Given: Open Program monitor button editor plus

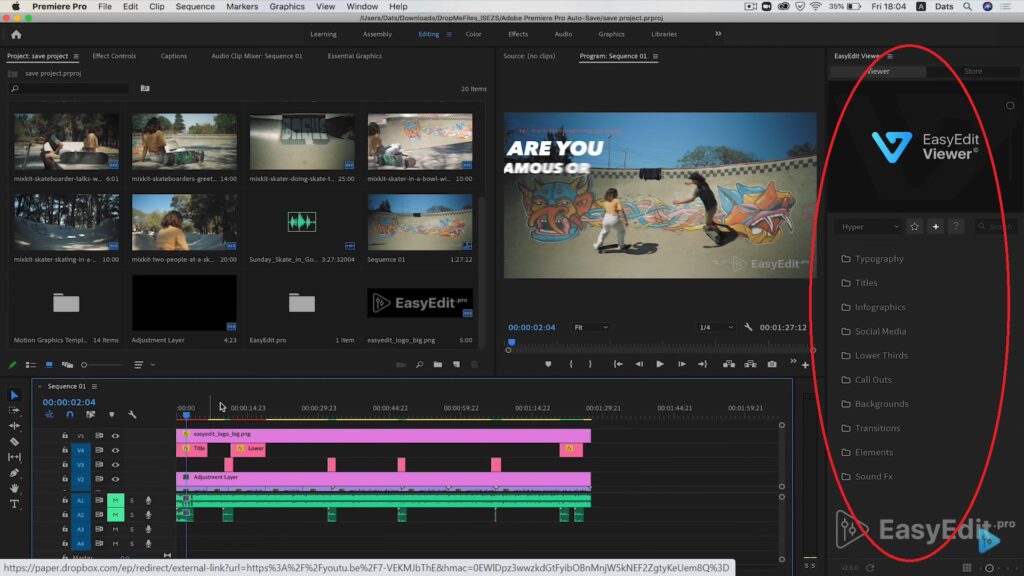Looking at the screenshot, I should (805, 365).
